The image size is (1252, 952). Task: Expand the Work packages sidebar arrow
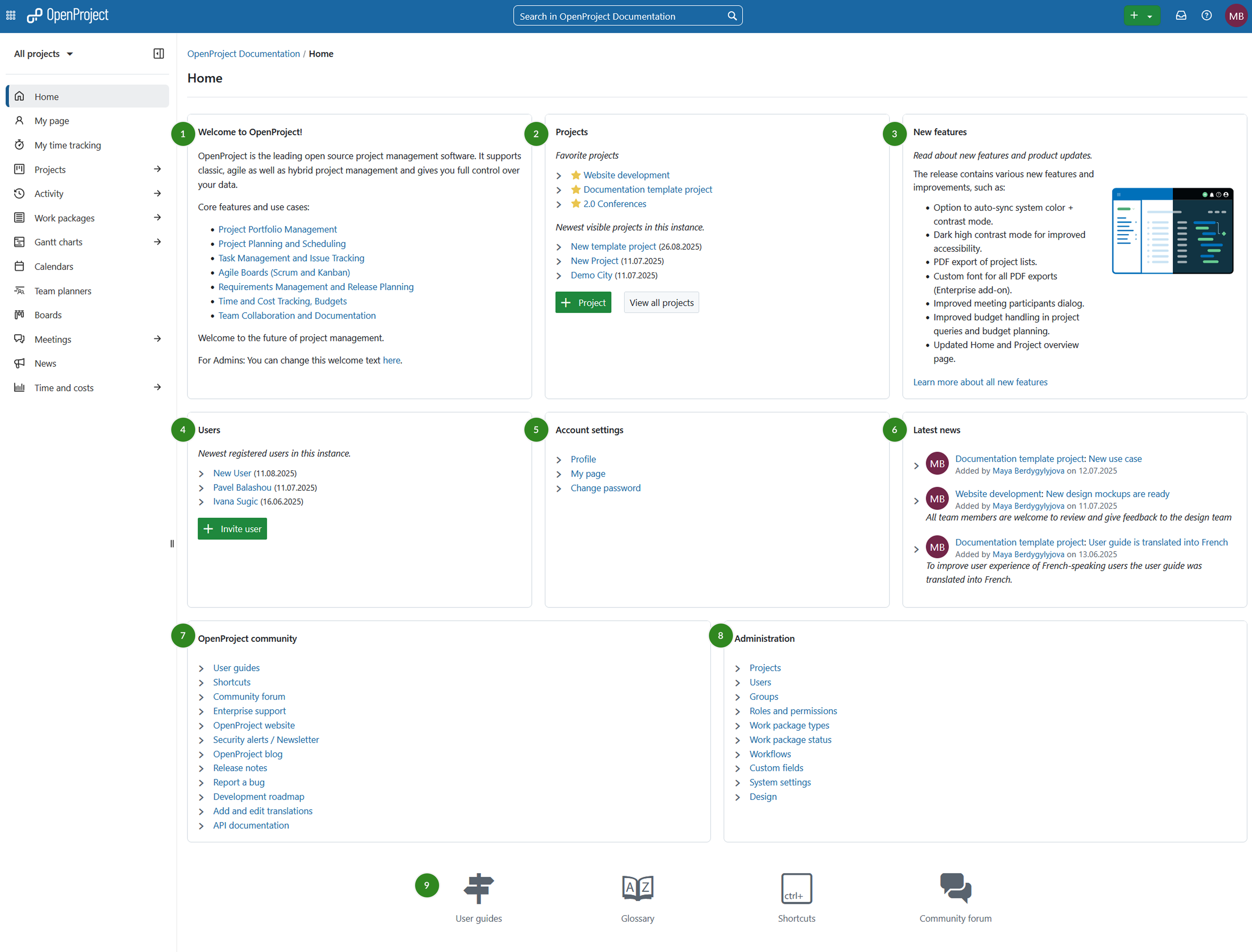pos(157,218)
